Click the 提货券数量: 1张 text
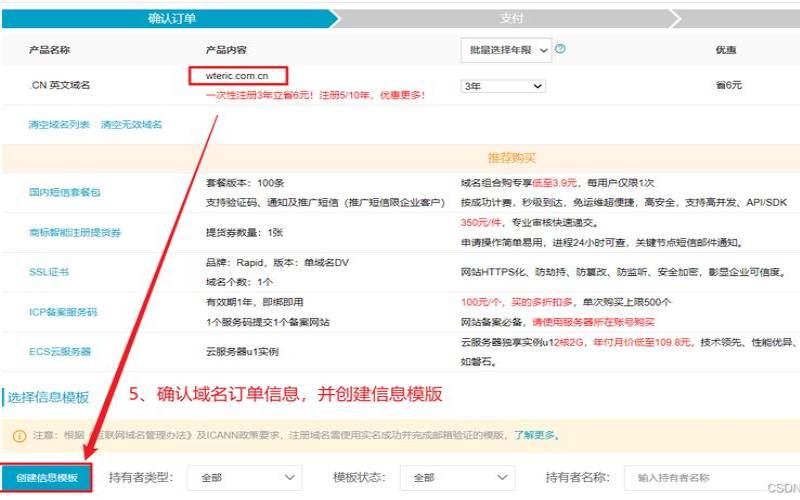800x500 pixels. pyautogui.click(x=244, y=233)
